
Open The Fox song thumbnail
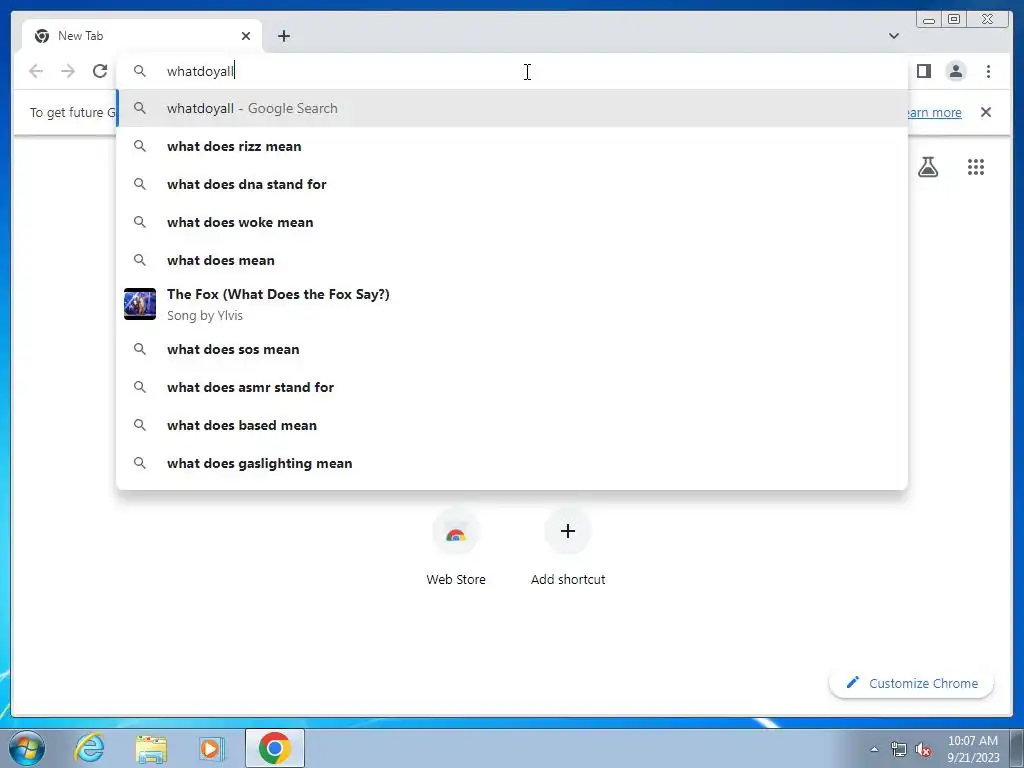pos(140,304)
